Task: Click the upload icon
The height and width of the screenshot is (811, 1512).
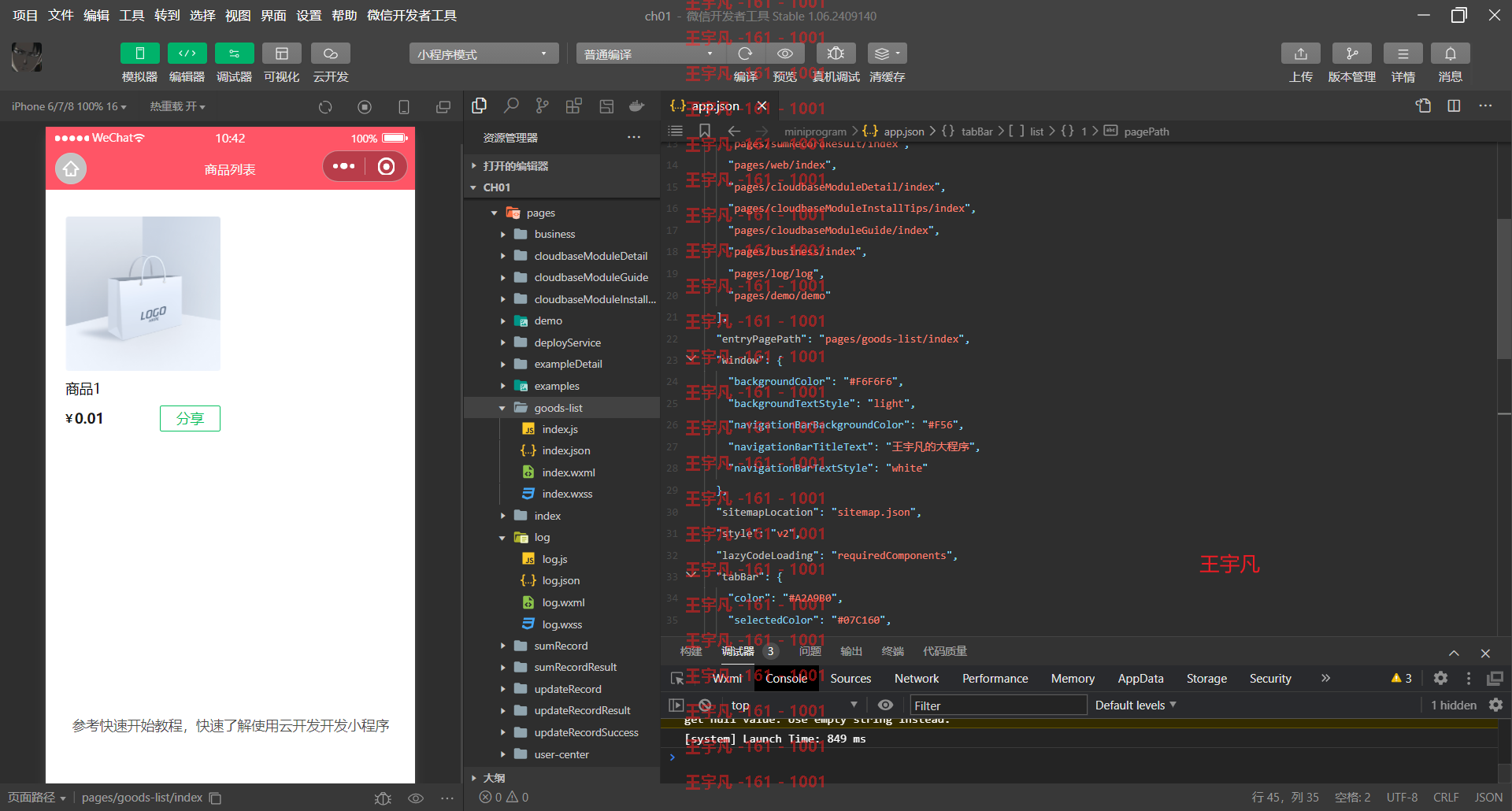Action: (x=1300, y=54)
